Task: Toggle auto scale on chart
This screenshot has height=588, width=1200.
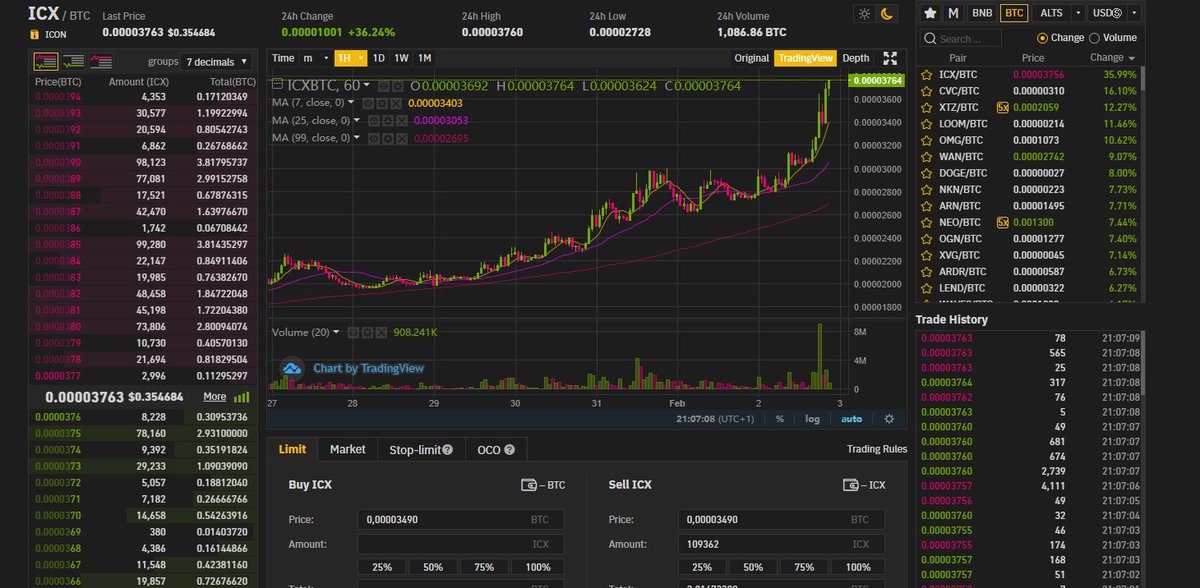Action: pos(851,419)
